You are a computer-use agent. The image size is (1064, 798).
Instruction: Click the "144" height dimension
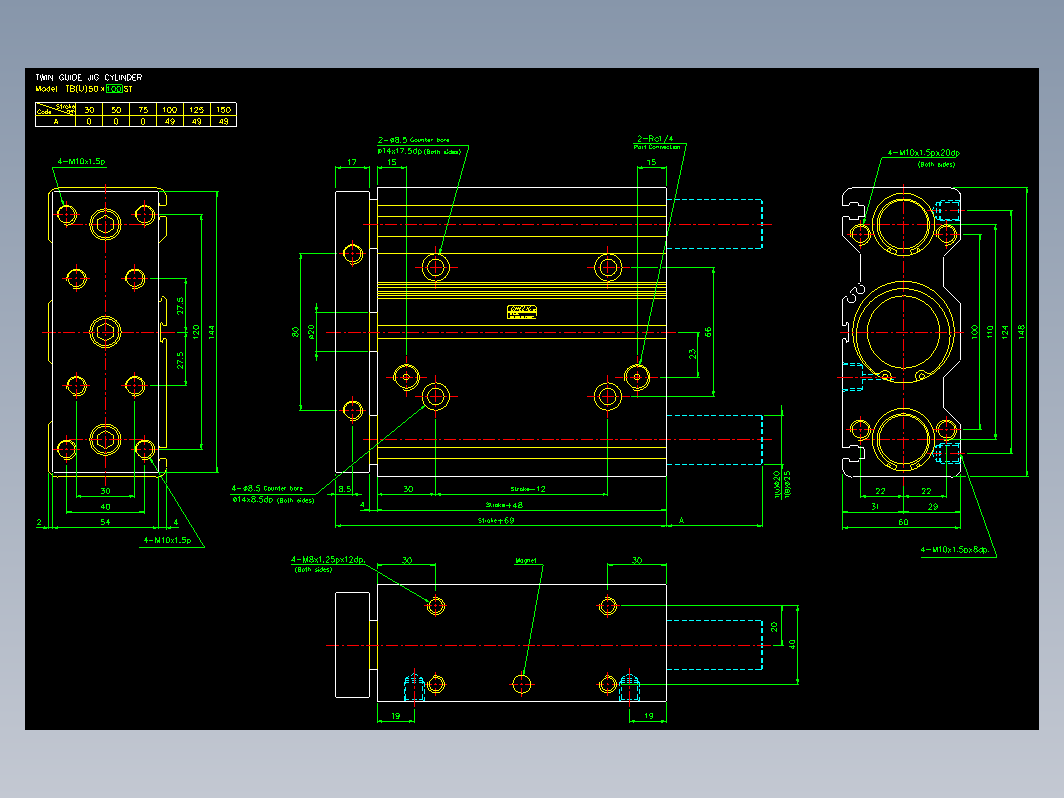[x=212, y=332]
